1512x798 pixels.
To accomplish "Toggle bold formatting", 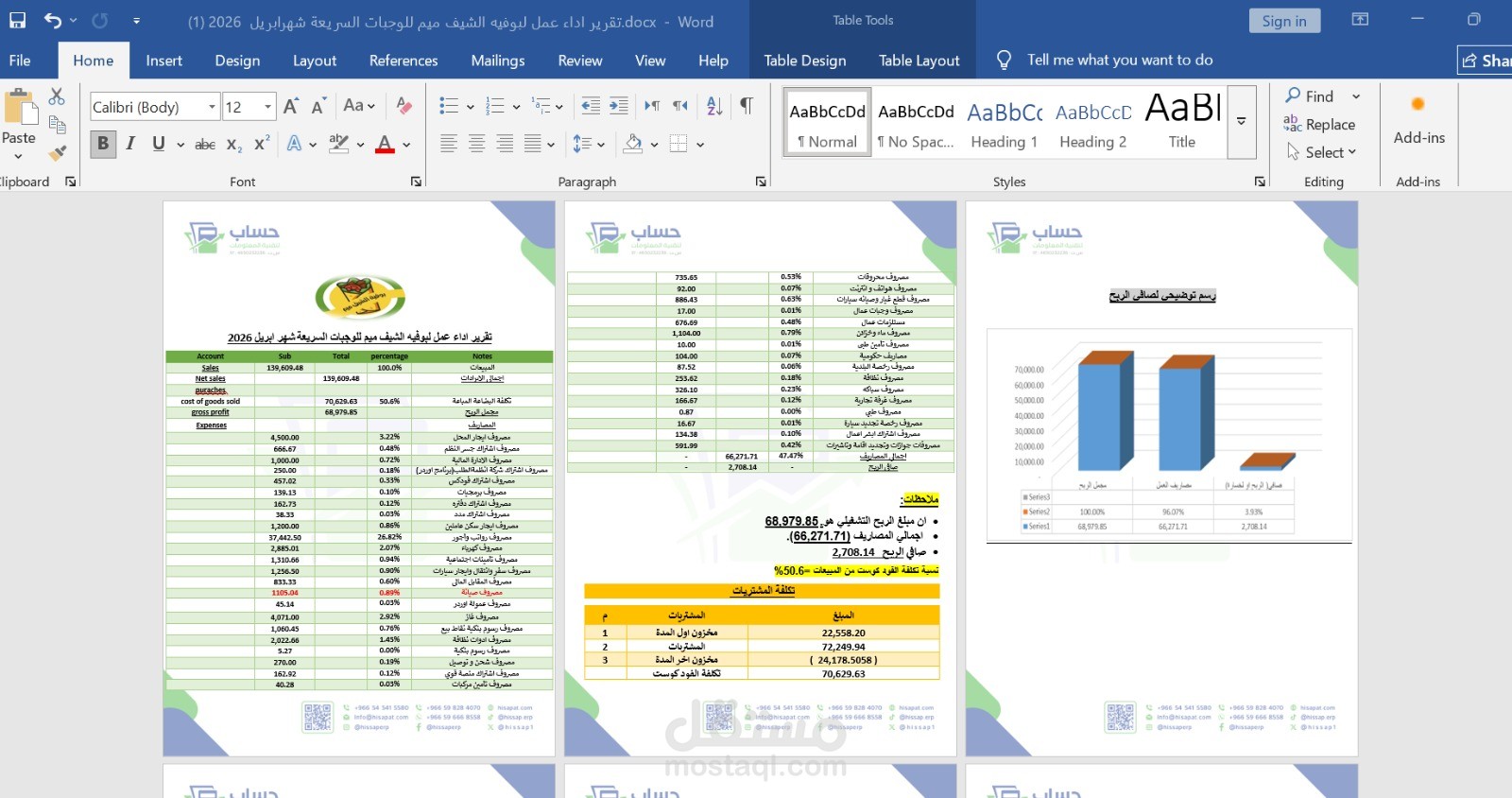I will point(103,144).
